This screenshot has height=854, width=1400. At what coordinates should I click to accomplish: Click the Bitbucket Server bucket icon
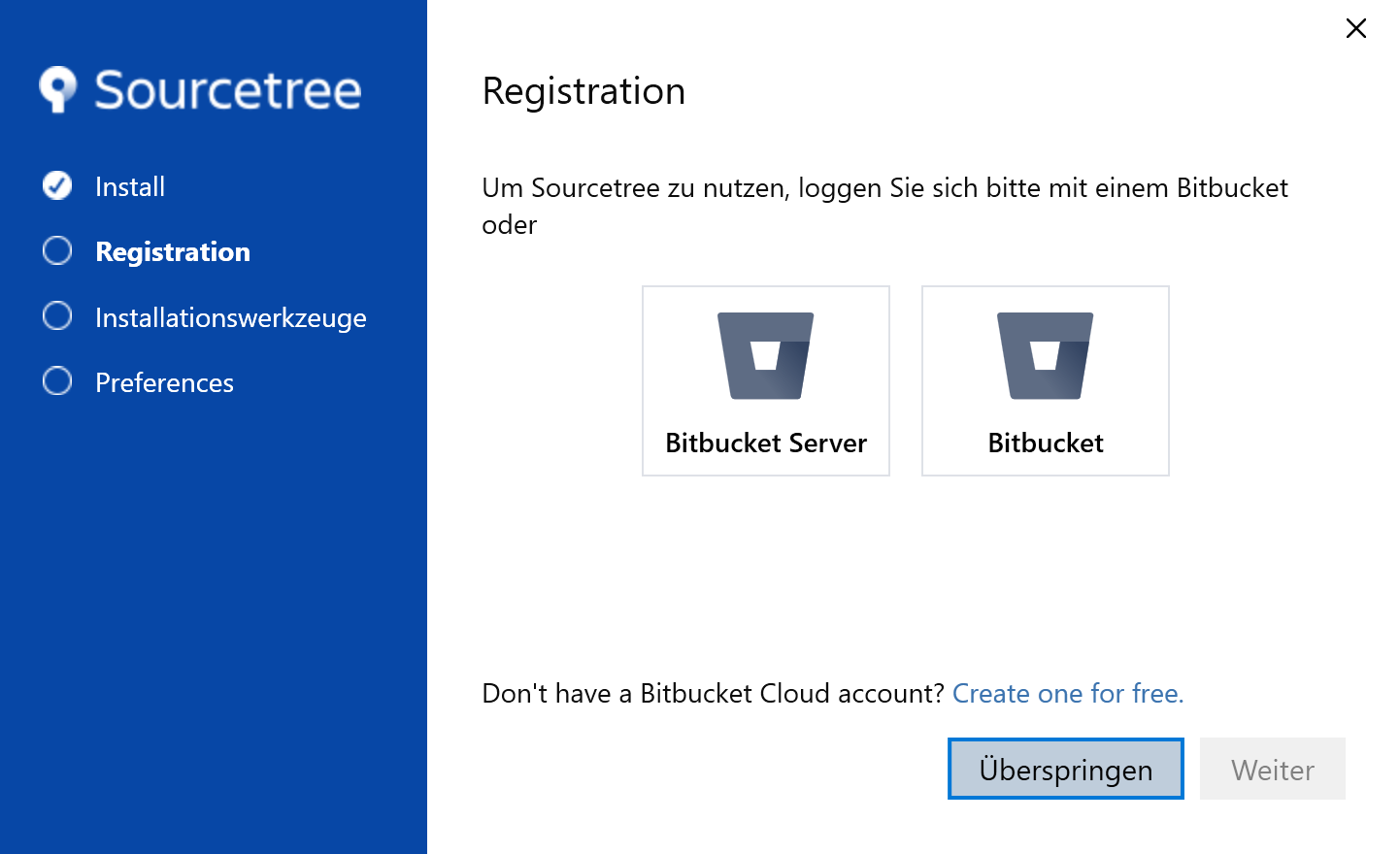click(x=765, y=355)
